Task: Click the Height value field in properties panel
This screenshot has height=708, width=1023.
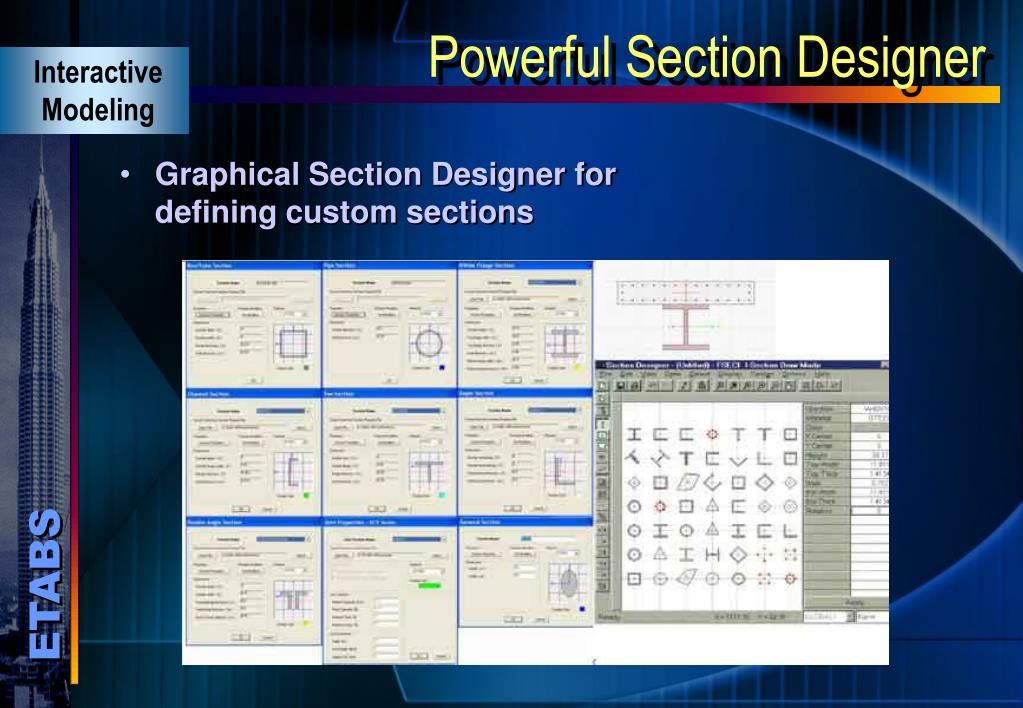Action: pyautogui.click(x=870, y=455)
